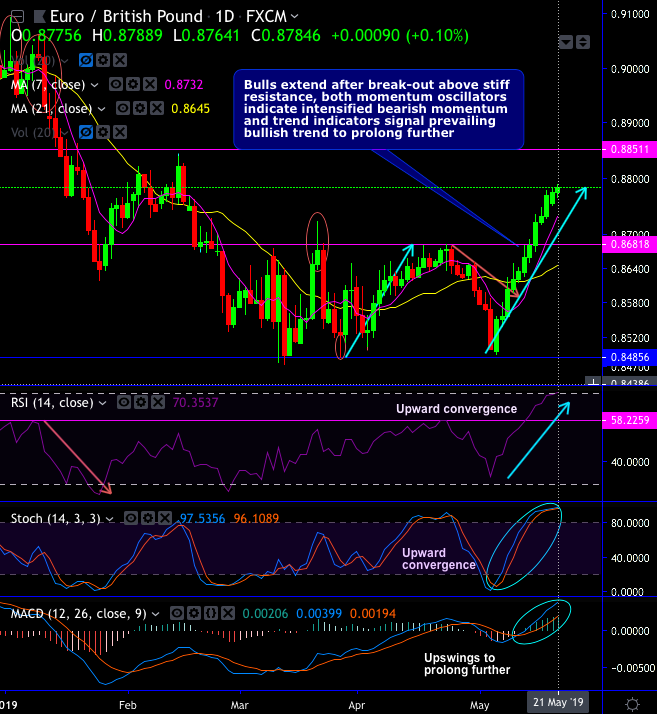Click the RSI value 70.3537
Screen dimensions: 657x714
[195, 403]
